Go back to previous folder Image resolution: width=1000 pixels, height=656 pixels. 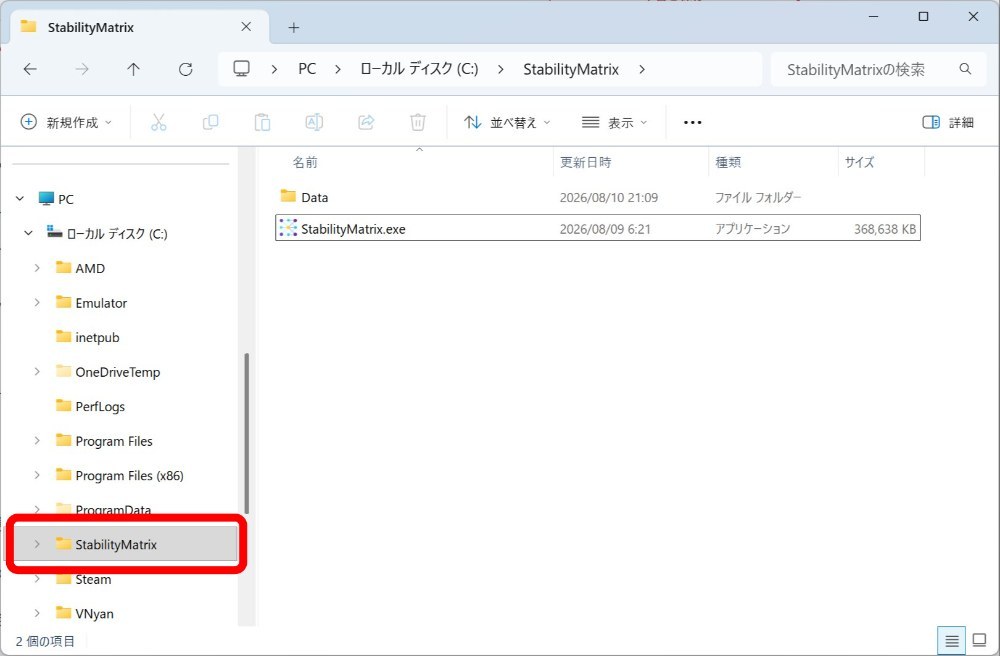pos(30,69)
